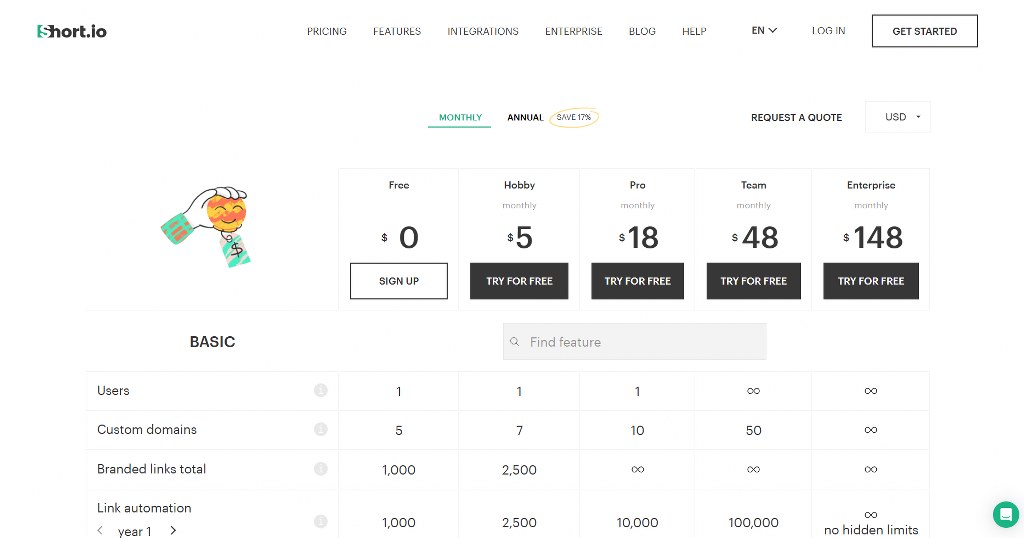1024x538 pixels.
Task: Click the Short.io logo
Action: pos(72,31)
